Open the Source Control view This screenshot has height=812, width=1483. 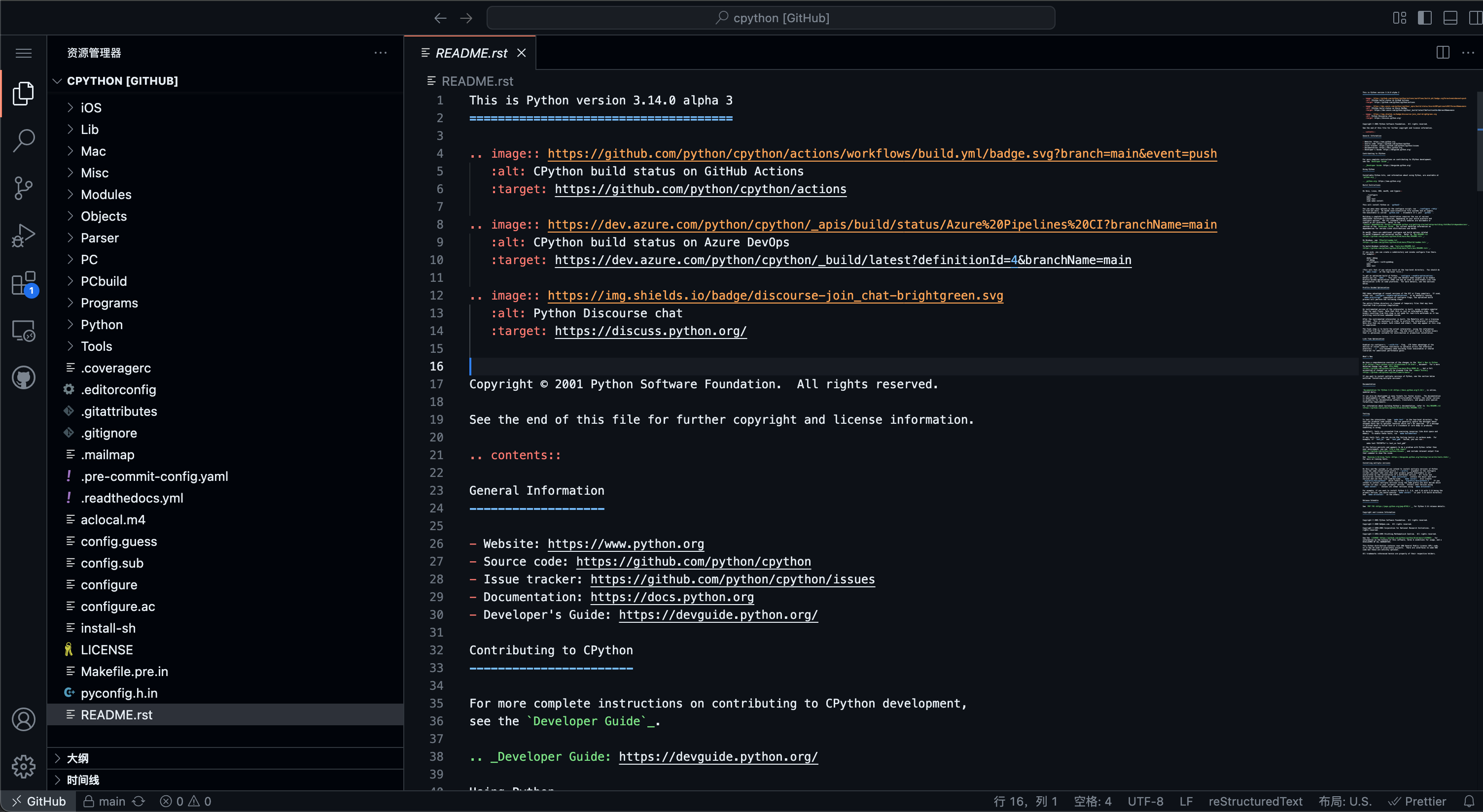tap(24, 188)
